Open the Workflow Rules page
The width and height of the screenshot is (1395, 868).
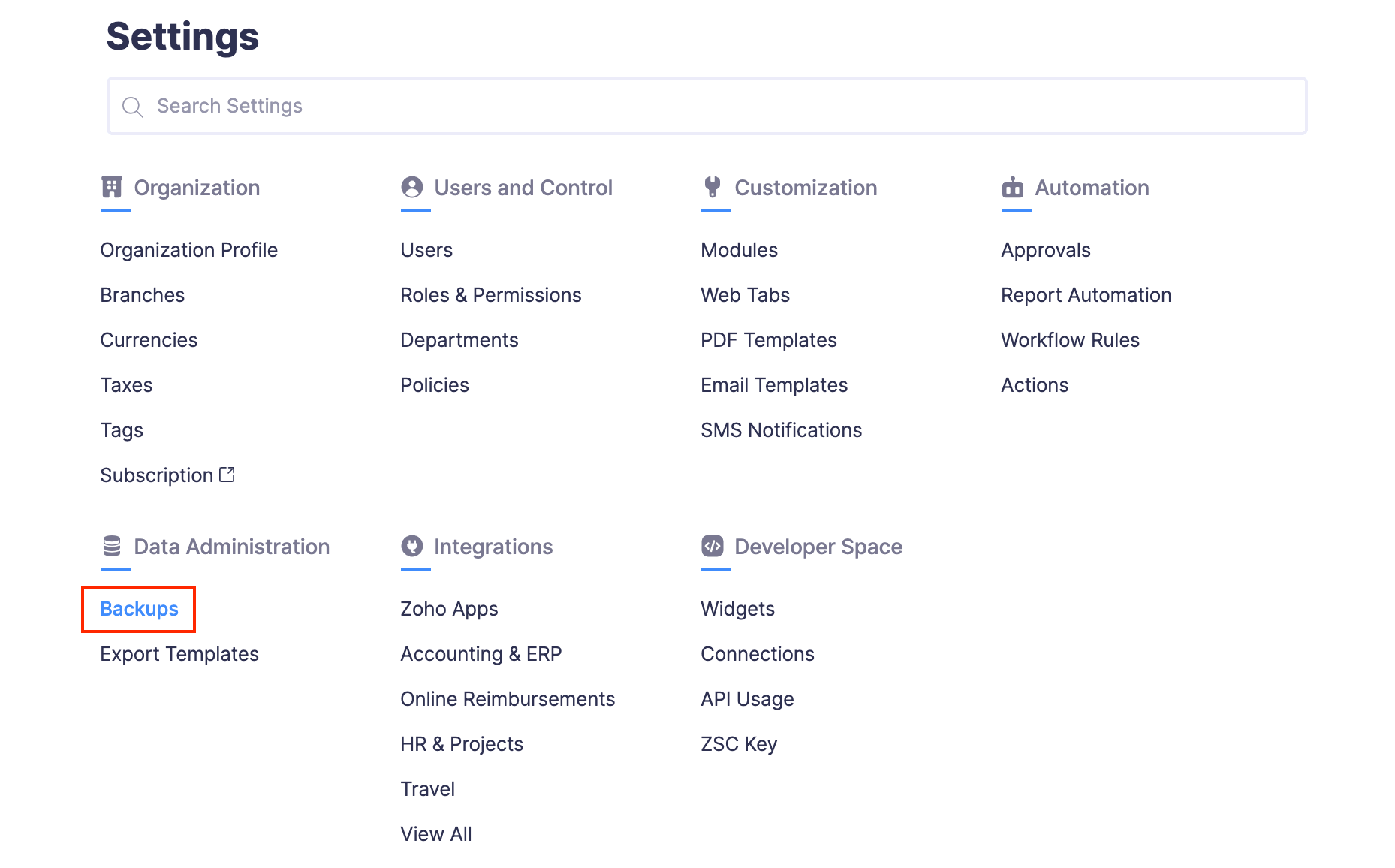(1069, 339)
